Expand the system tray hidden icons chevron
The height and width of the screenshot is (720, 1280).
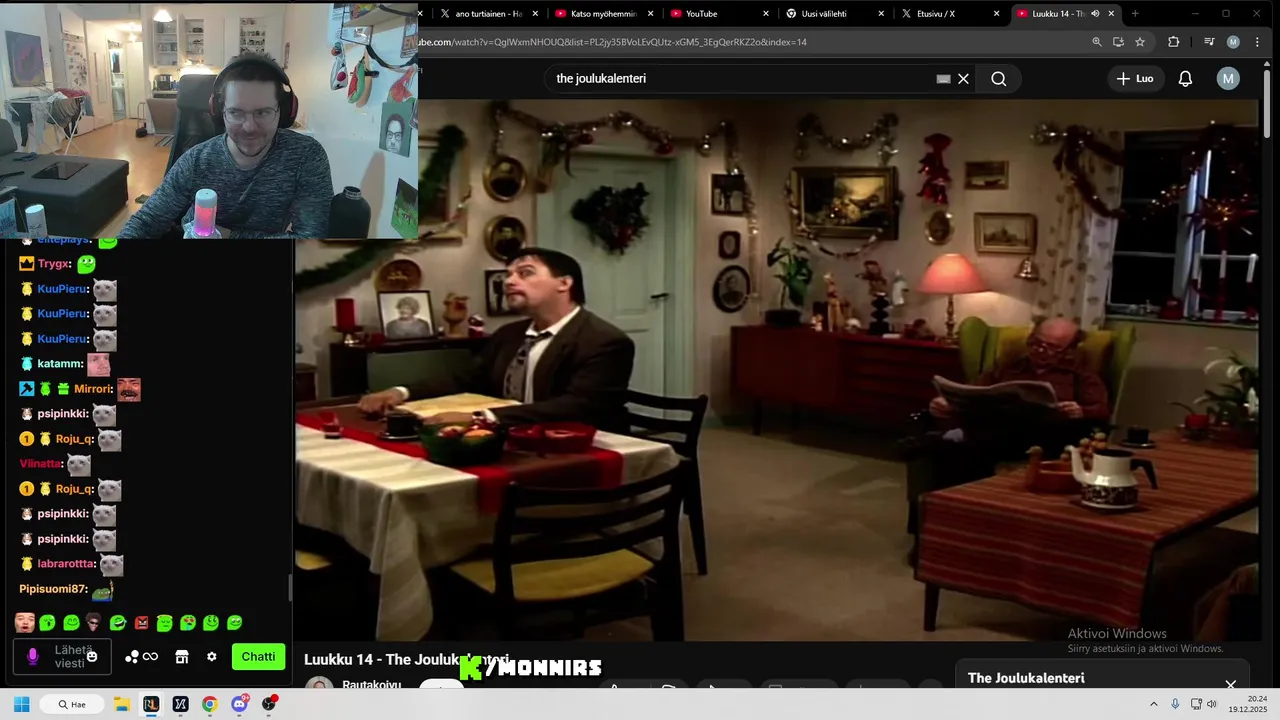pos(1153,704)
